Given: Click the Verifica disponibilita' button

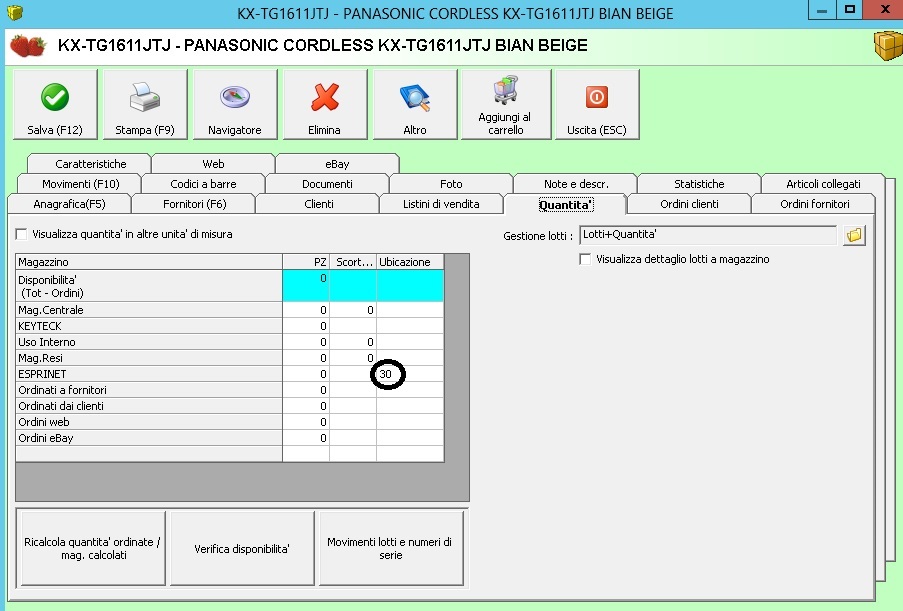Looking at the screenshot, I should tap(242, 548).
